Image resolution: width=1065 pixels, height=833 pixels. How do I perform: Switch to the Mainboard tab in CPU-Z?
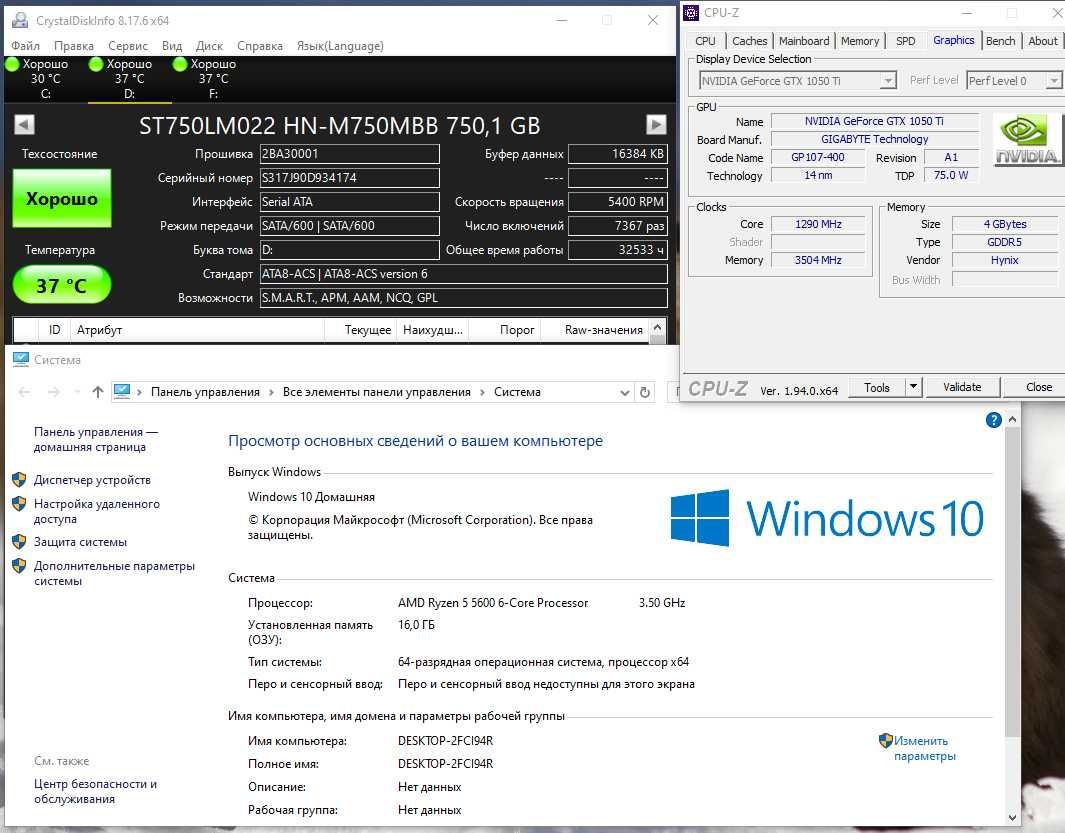point(804,41)
